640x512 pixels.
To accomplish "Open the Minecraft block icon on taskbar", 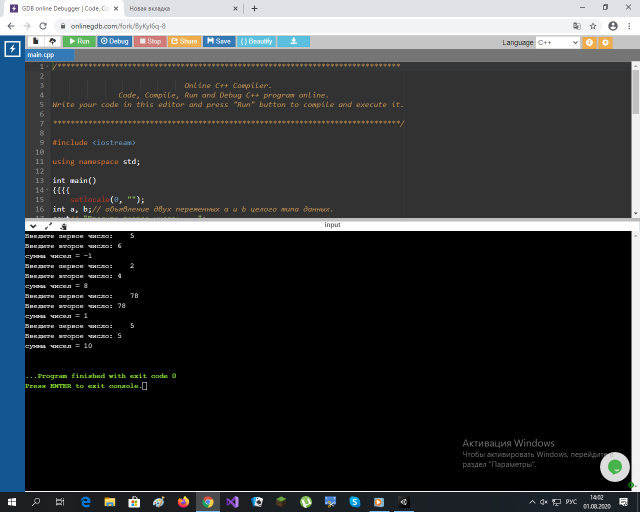I will [x=281, y=502].
